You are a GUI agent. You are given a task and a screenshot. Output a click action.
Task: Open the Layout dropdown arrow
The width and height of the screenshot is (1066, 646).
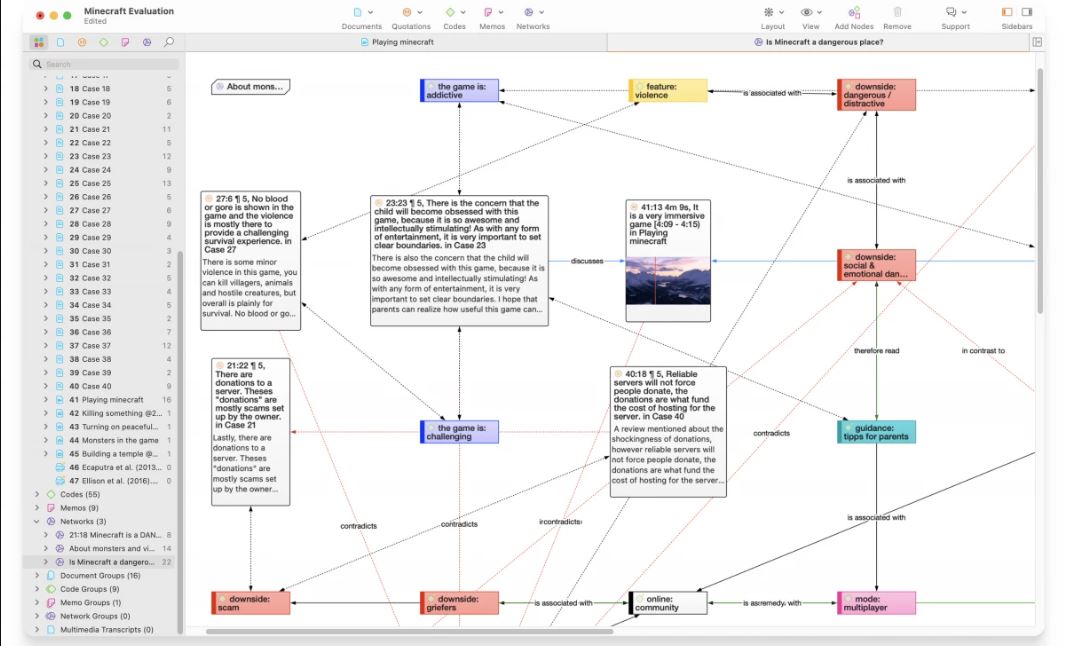781,12
